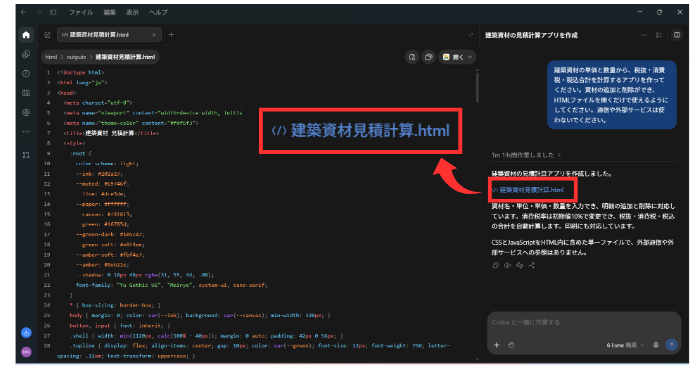Click the outputs breadcrumb segment
This screenshot has width=698, height=365.
[76, 57]
